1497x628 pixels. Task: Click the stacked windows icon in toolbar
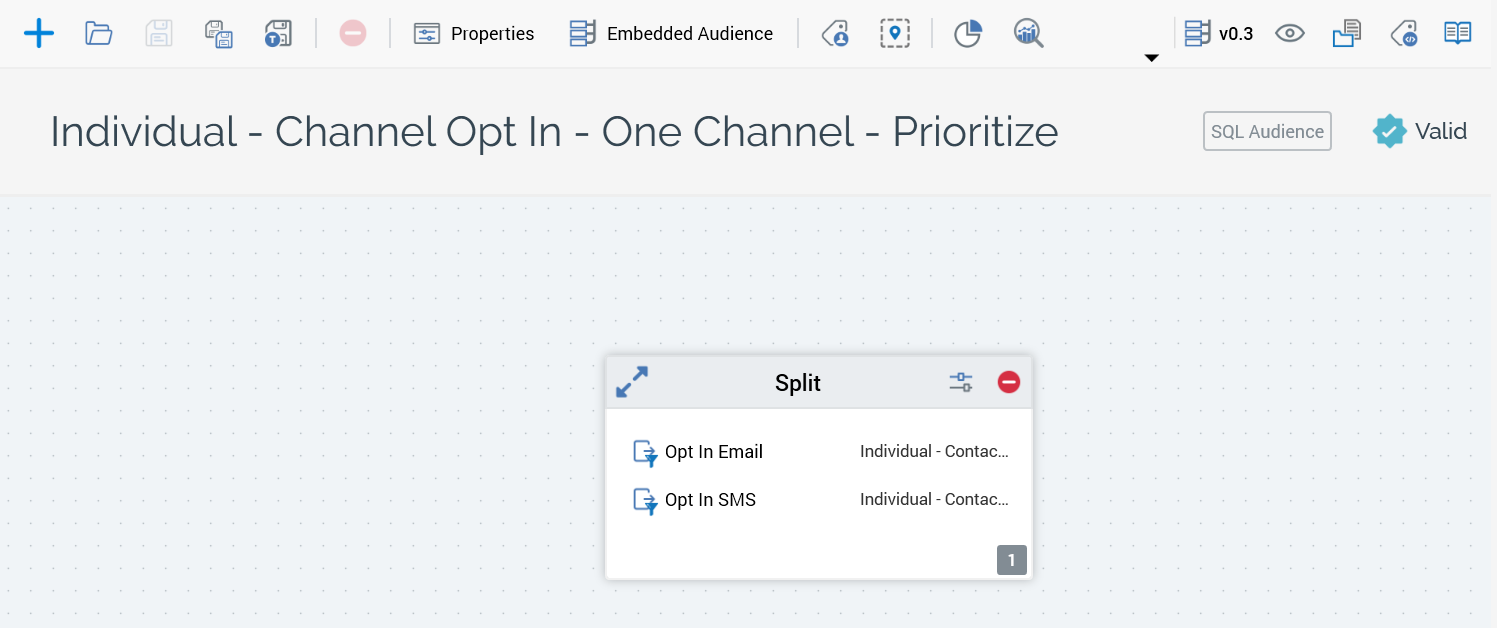click(1347, 33)
